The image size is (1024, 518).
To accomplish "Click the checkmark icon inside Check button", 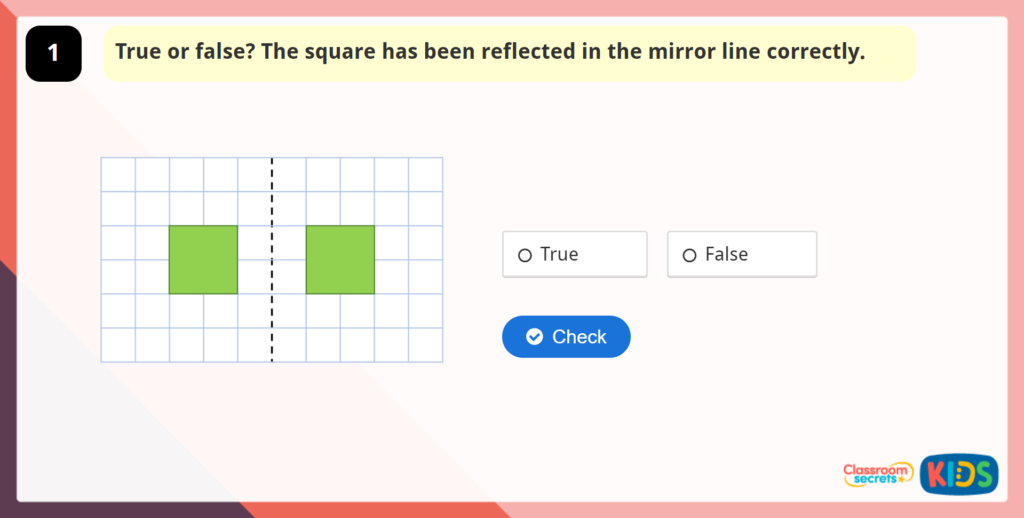I will pyautogui.click(x=534, y=337).
